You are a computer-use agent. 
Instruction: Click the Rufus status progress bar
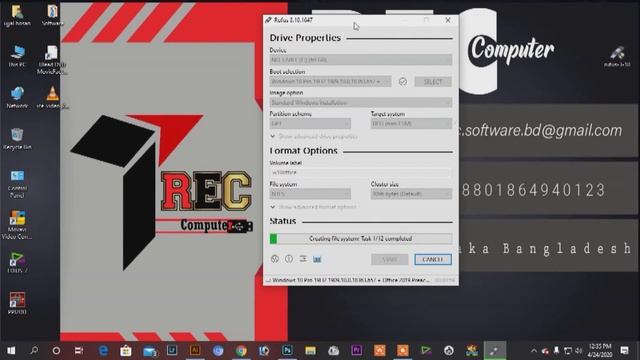pos(360,238)
